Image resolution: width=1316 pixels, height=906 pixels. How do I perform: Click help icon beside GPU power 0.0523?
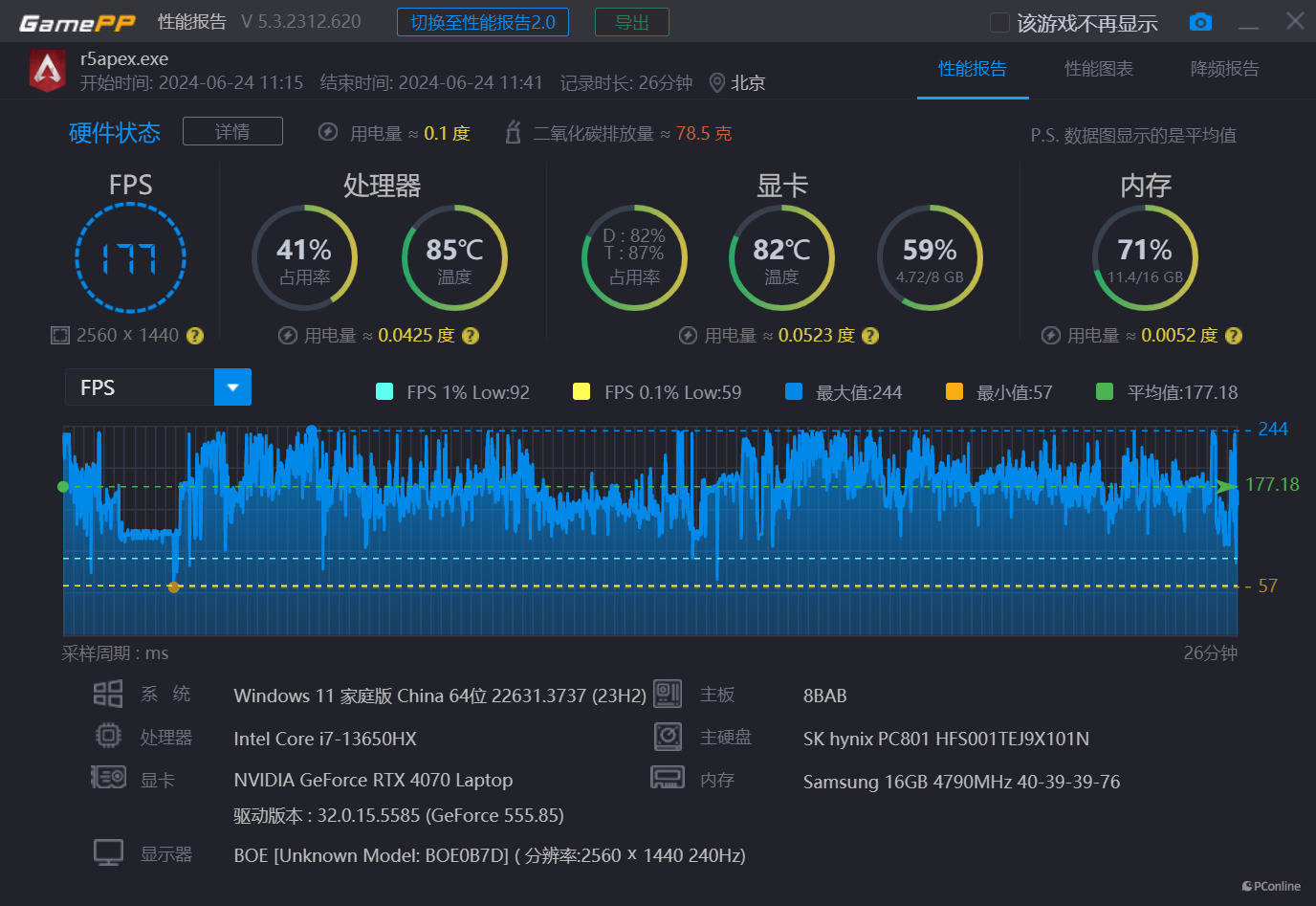pyautogui.click(x=870, y=336)
